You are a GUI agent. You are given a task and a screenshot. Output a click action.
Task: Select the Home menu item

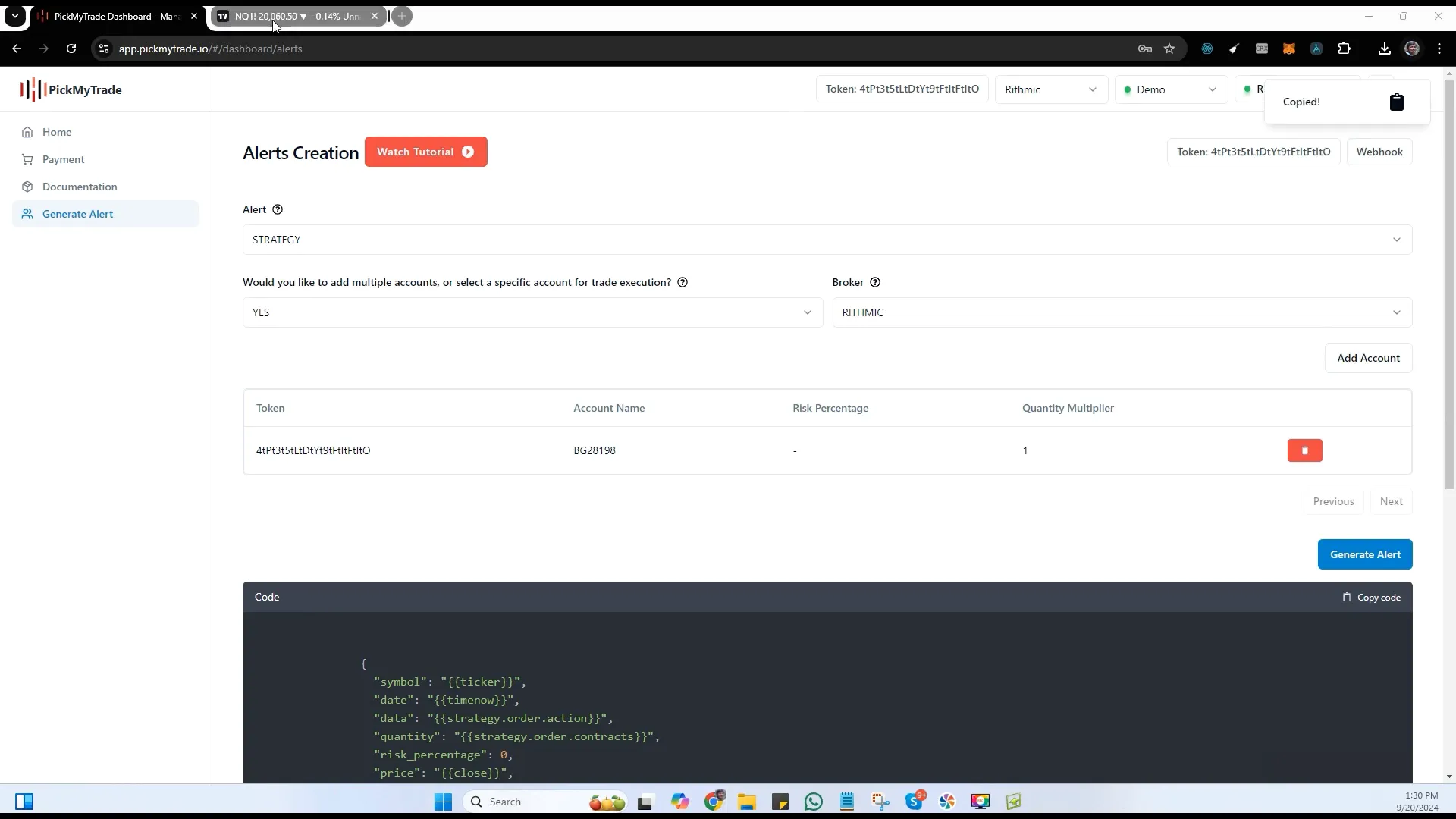click(x=57, y=131)
